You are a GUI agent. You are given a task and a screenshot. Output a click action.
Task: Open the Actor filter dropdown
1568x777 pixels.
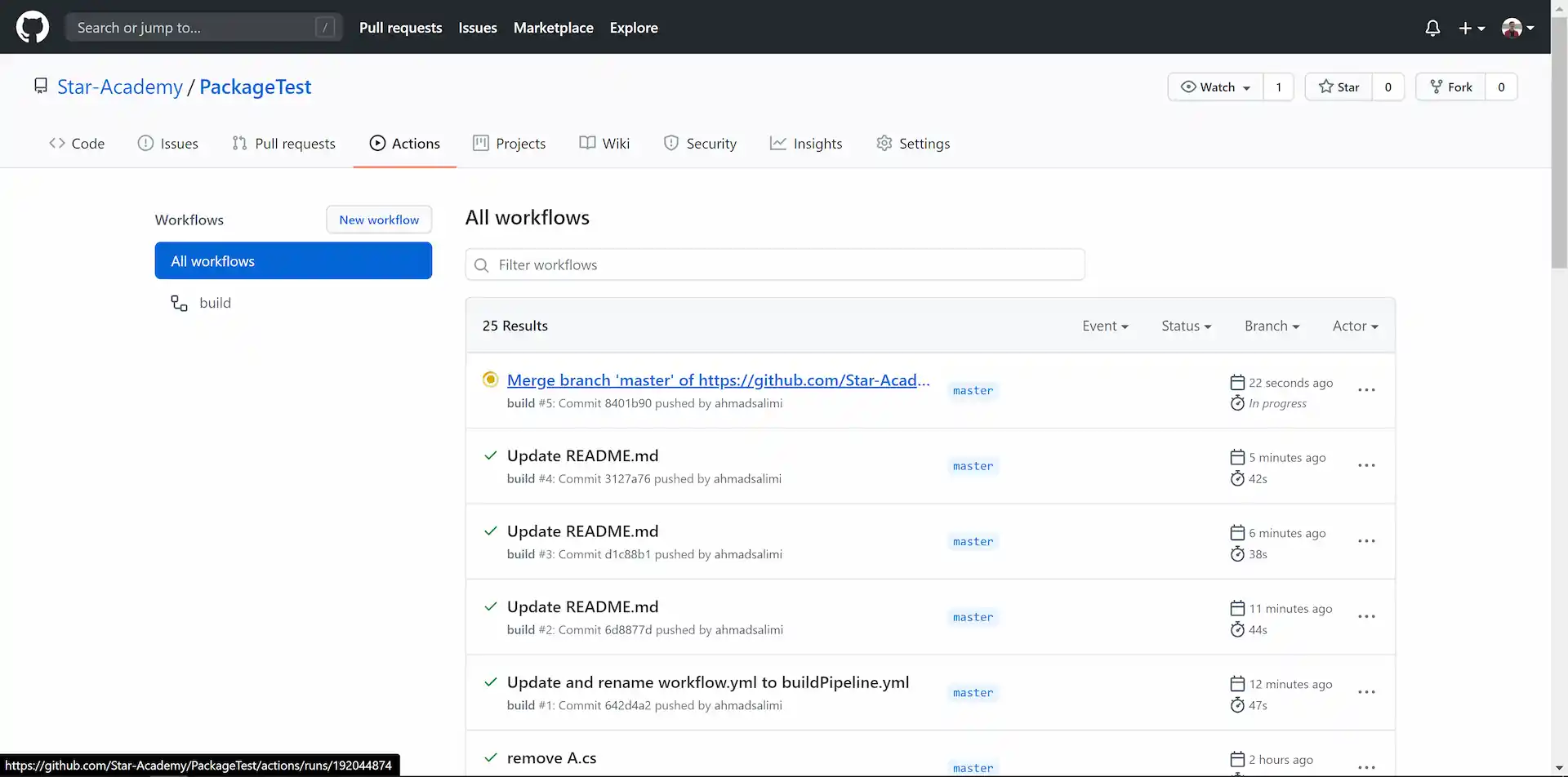tap(1355, 326)
